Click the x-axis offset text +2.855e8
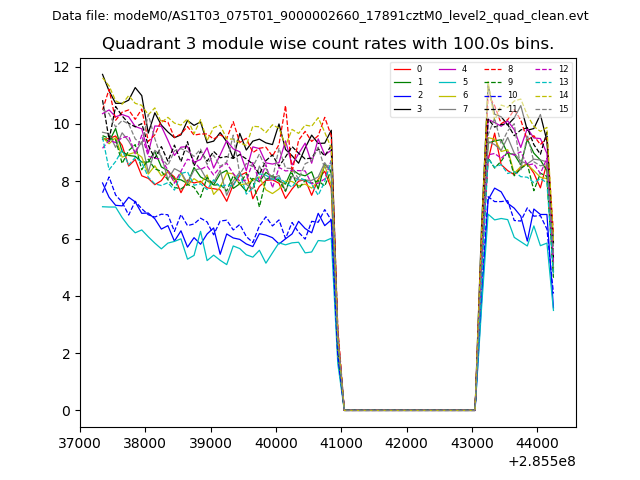 click(542, 461)
